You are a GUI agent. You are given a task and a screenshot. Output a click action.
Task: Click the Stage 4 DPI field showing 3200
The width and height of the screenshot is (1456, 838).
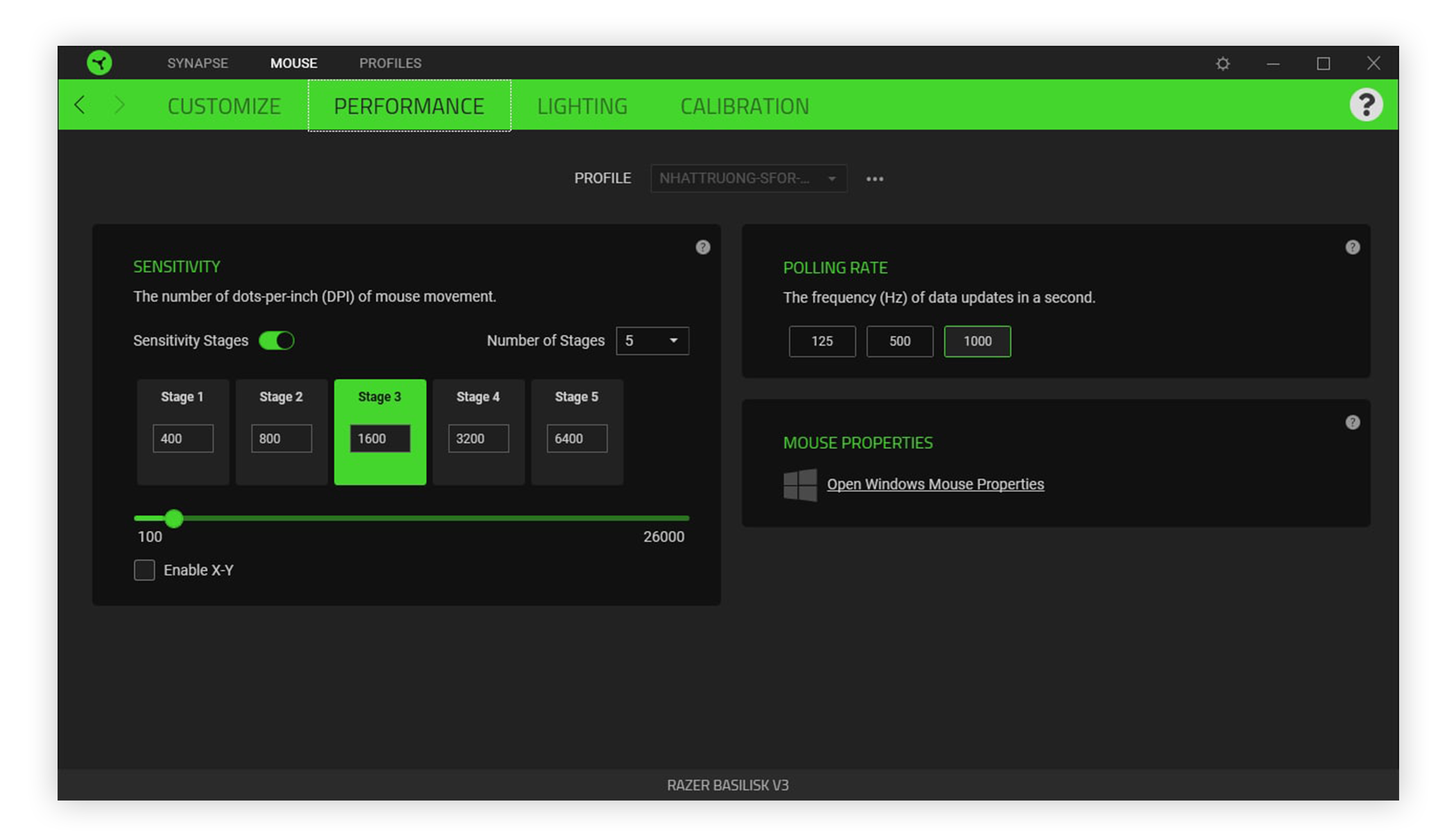(x=478, y=438)
